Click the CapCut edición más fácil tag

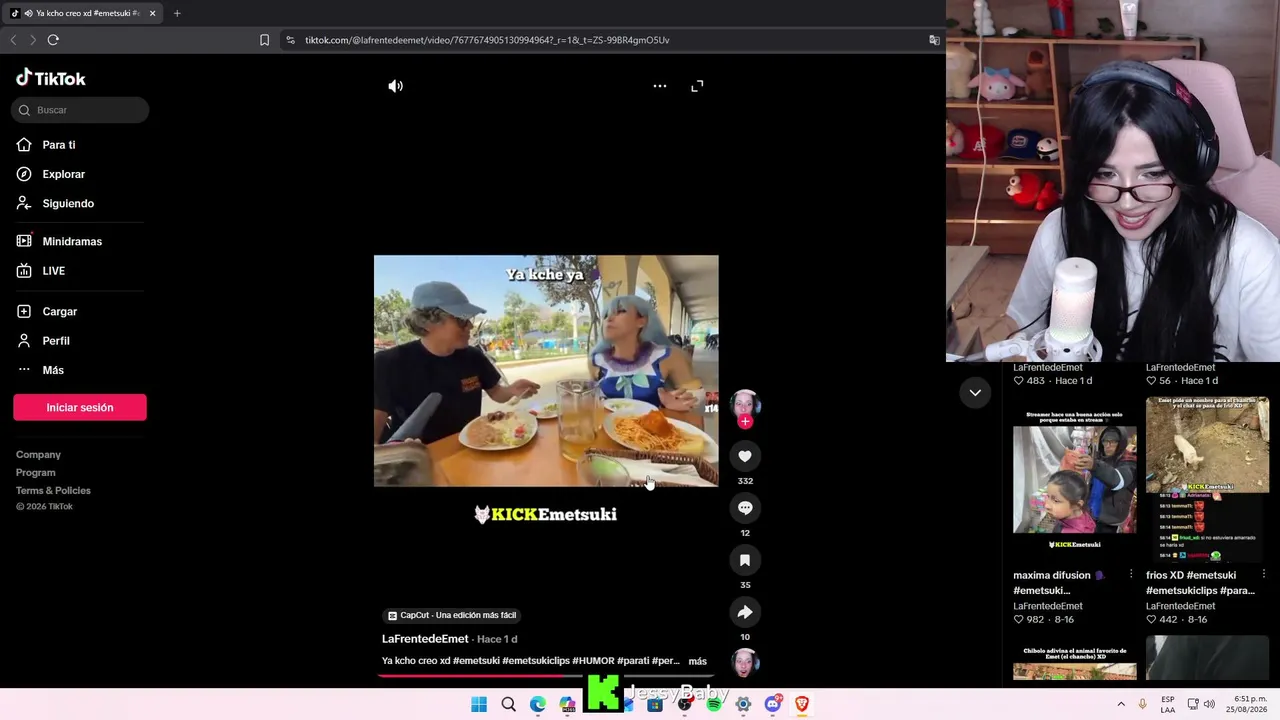coord(452,615)
